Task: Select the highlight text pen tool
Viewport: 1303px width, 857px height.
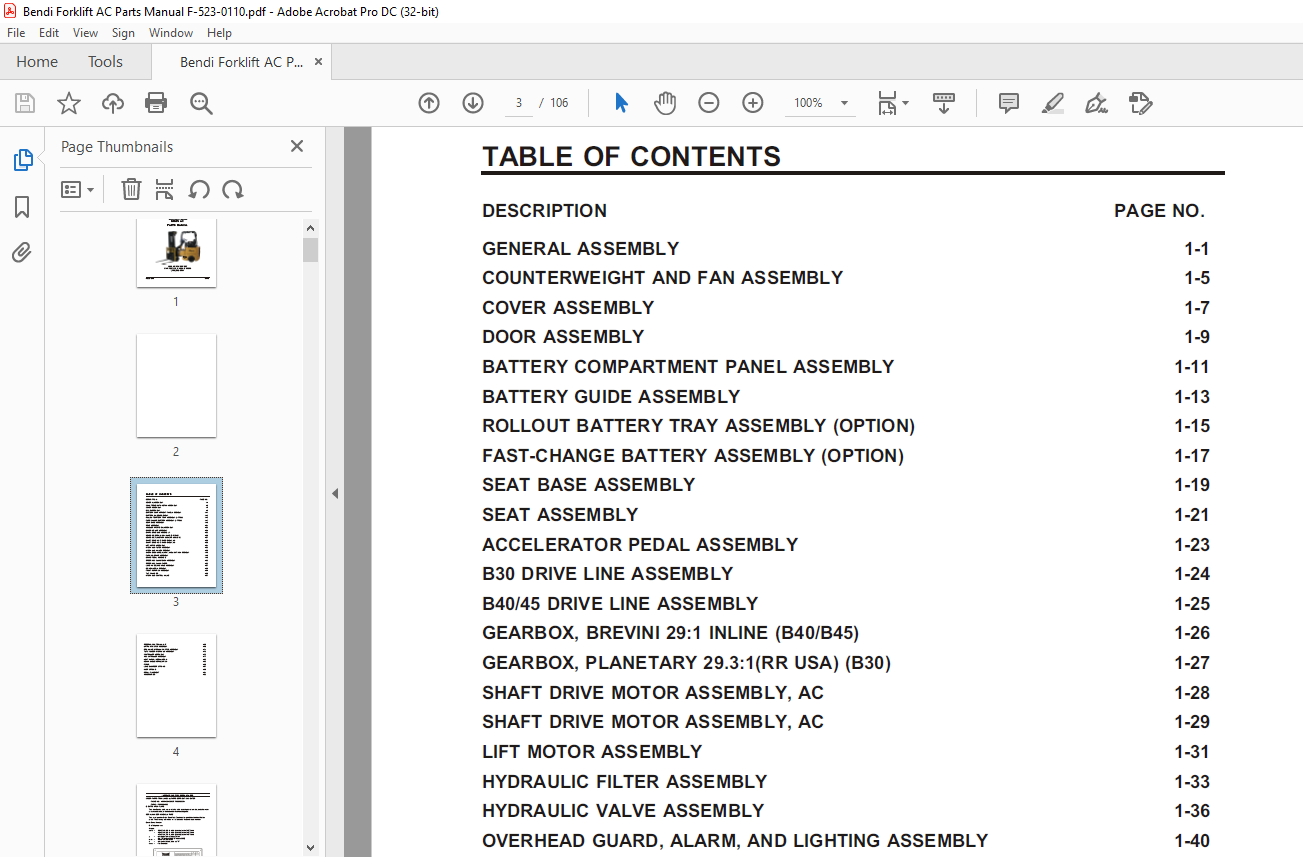Action: click(1052, 103)
